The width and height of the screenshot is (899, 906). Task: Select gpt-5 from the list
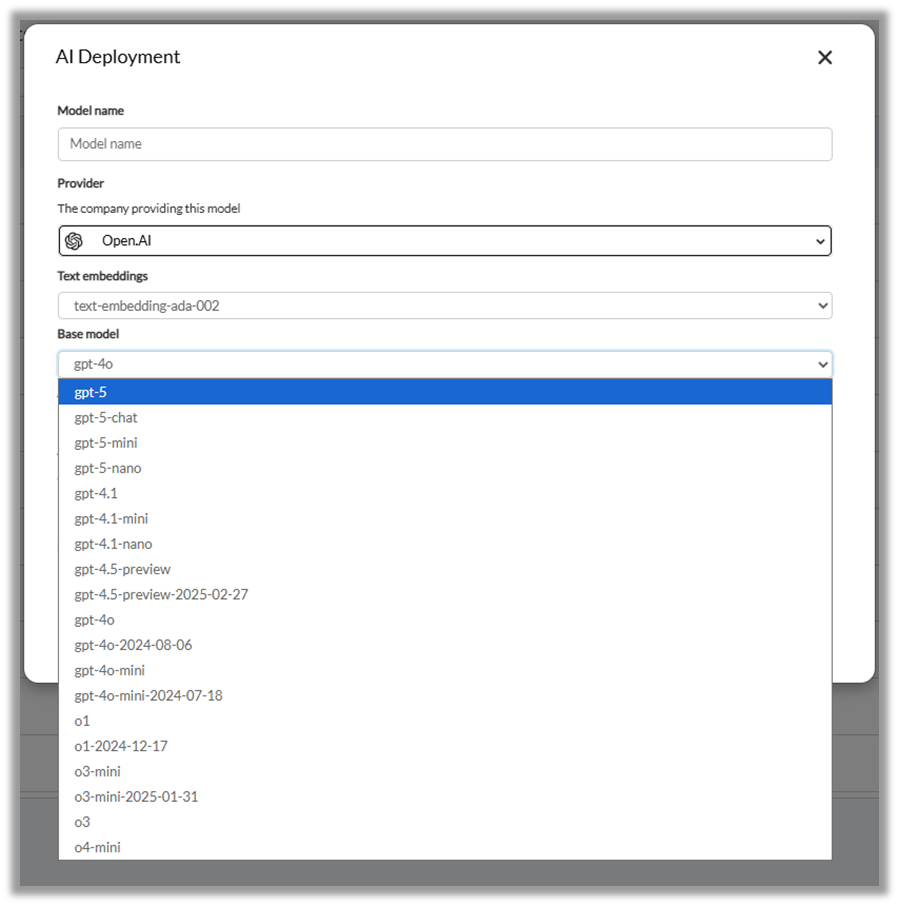click(445, 392)
